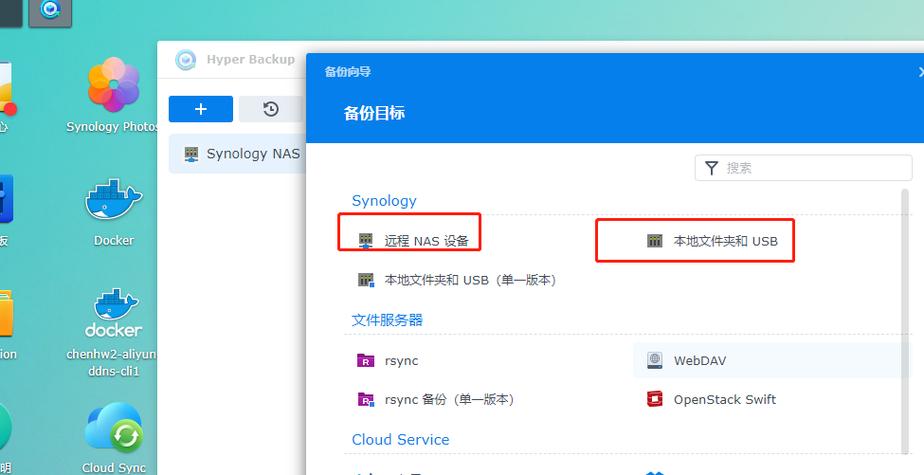Click the 备份目标 wizard heading
The width and height of the screenshot is (924, 475).
tap(374, 113)
